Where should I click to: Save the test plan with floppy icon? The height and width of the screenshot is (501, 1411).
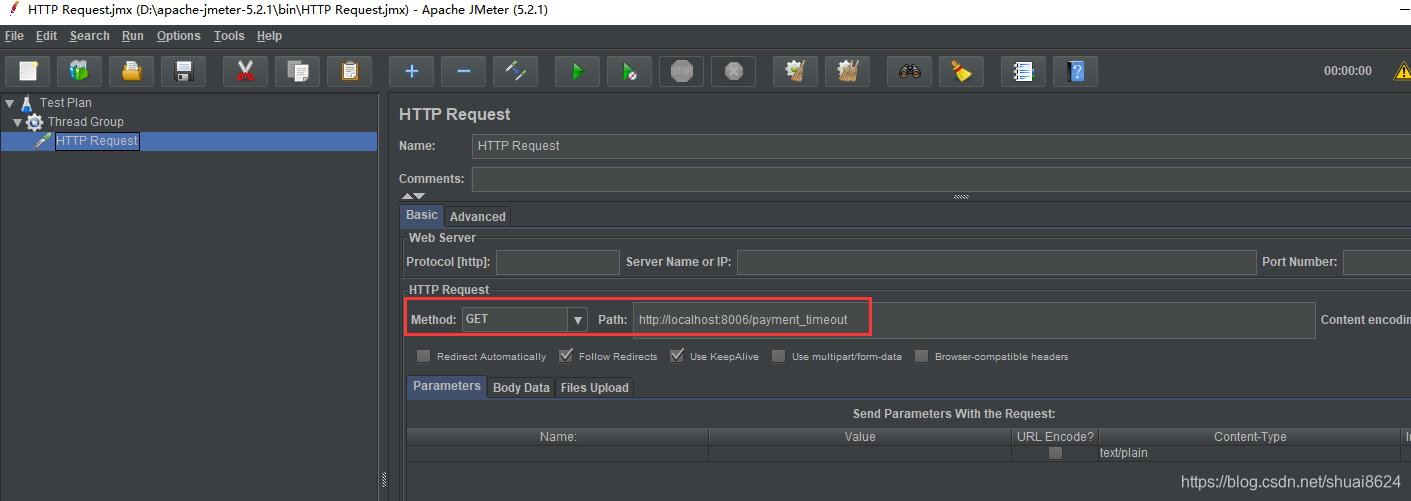(x=183, y=71)
